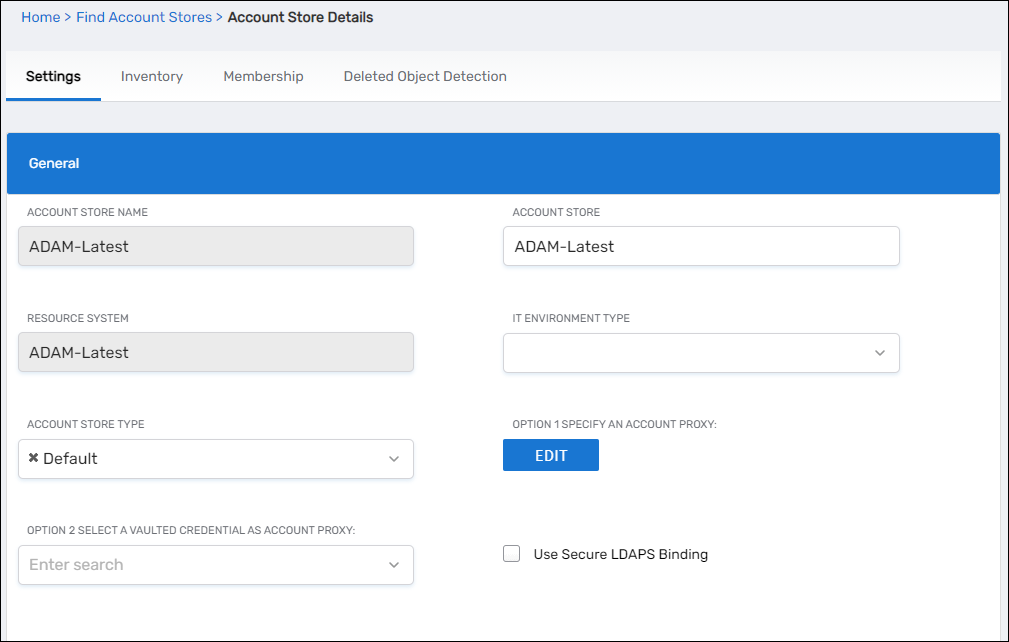The width and height of the screenshot is (1009, 642).
Task: Click the Enter search vaulted credential field
Action: [200, 565]
